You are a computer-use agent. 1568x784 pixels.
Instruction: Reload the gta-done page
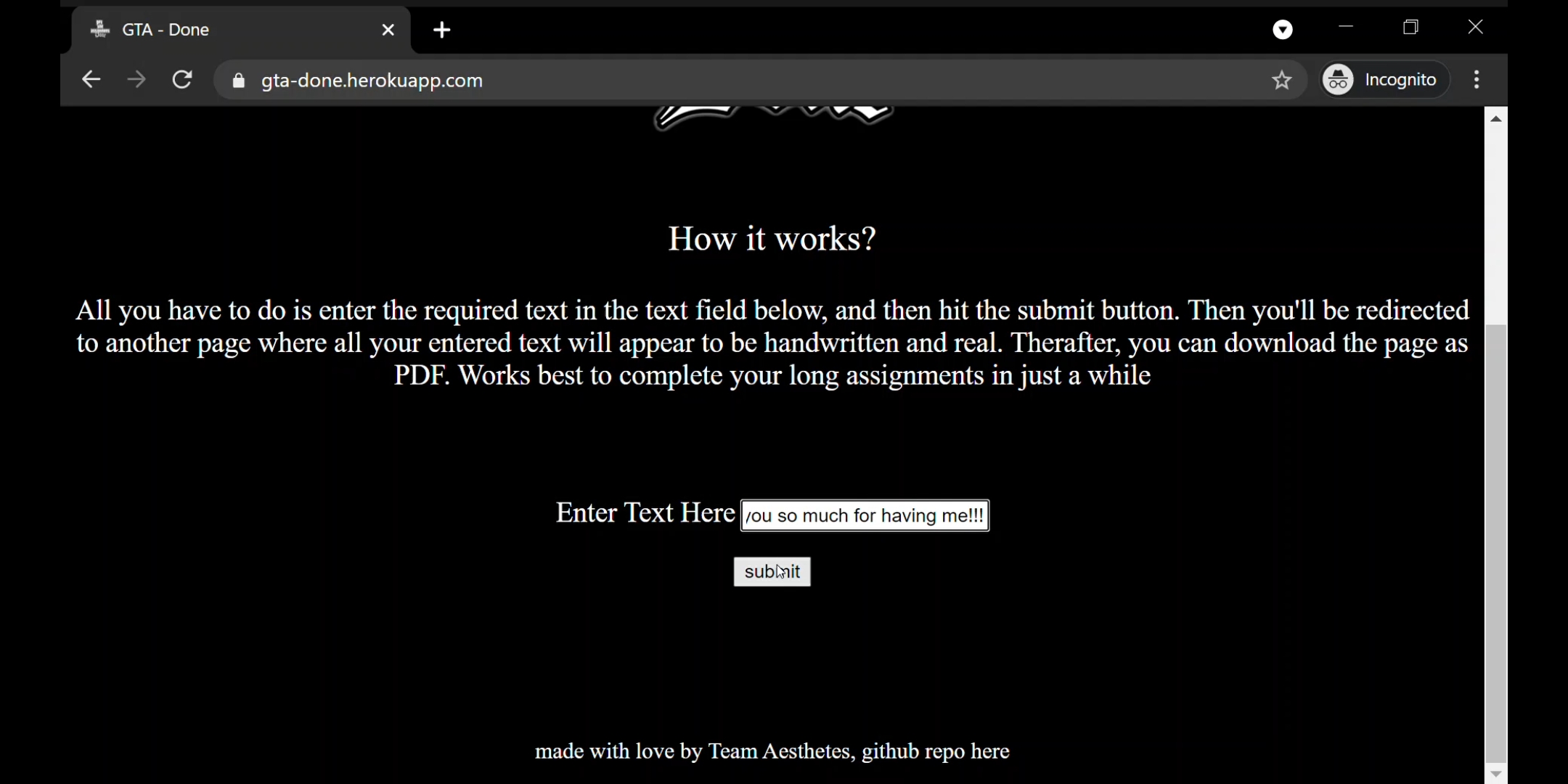(183, 80)
